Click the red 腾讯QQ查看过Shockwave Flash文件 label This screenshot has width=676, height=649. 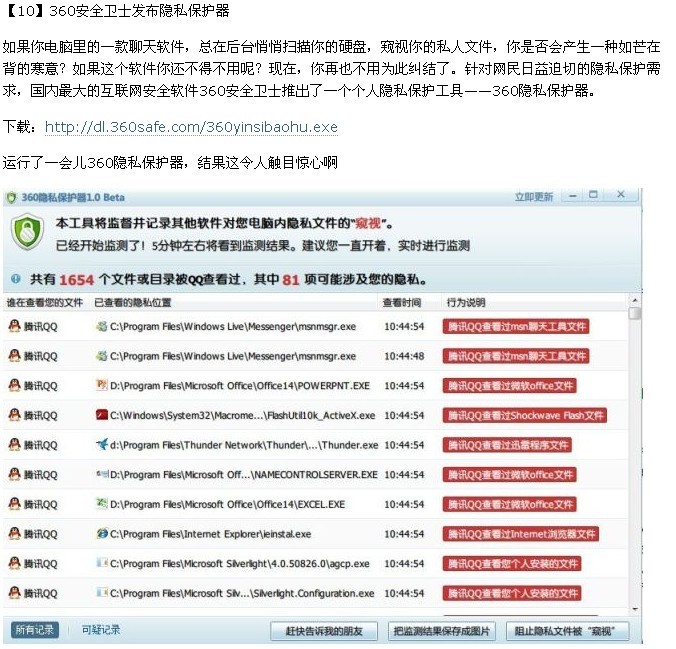tap(525, 416)
